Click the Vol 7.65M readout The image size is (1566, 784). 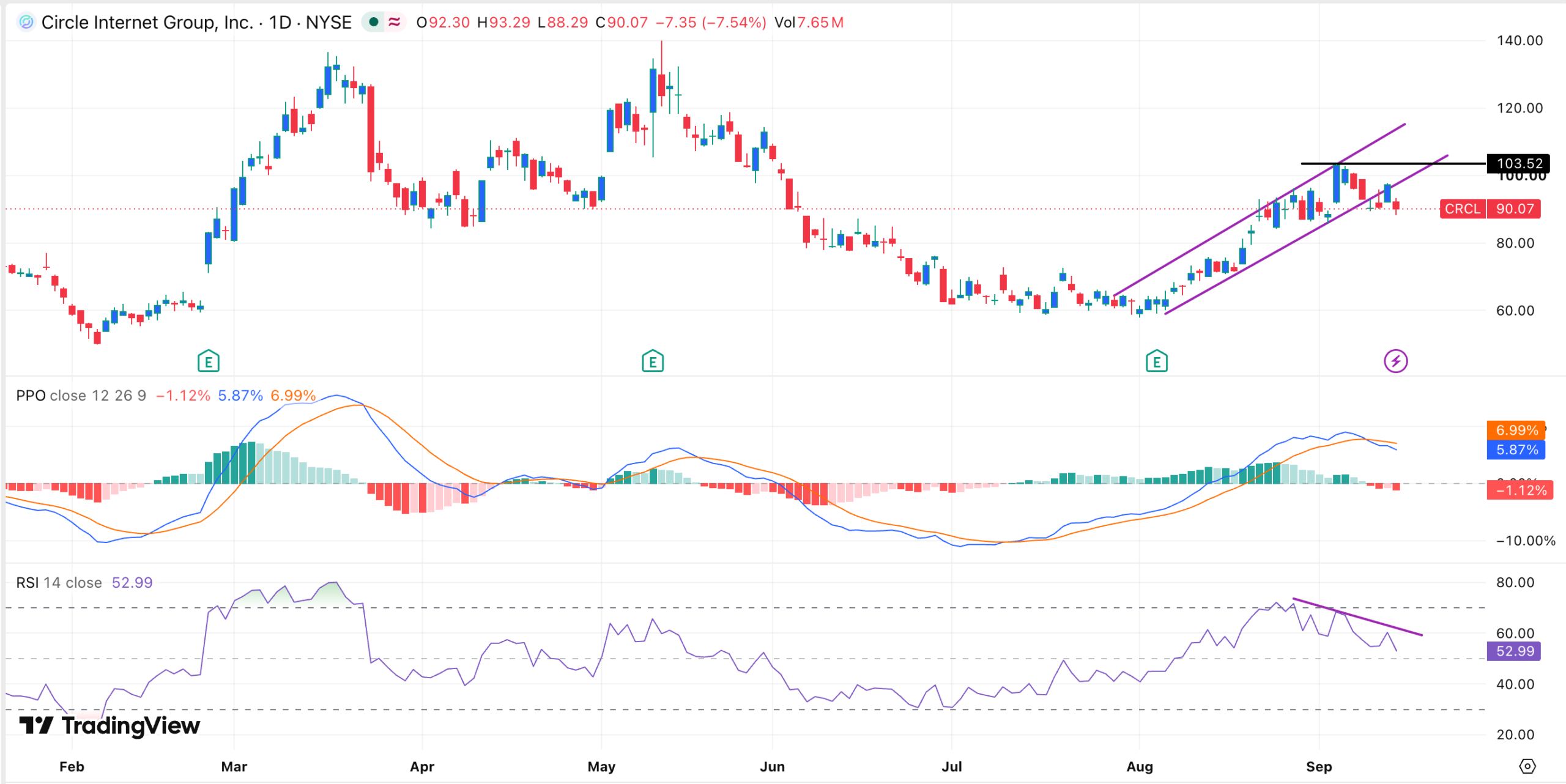point(809,23)
